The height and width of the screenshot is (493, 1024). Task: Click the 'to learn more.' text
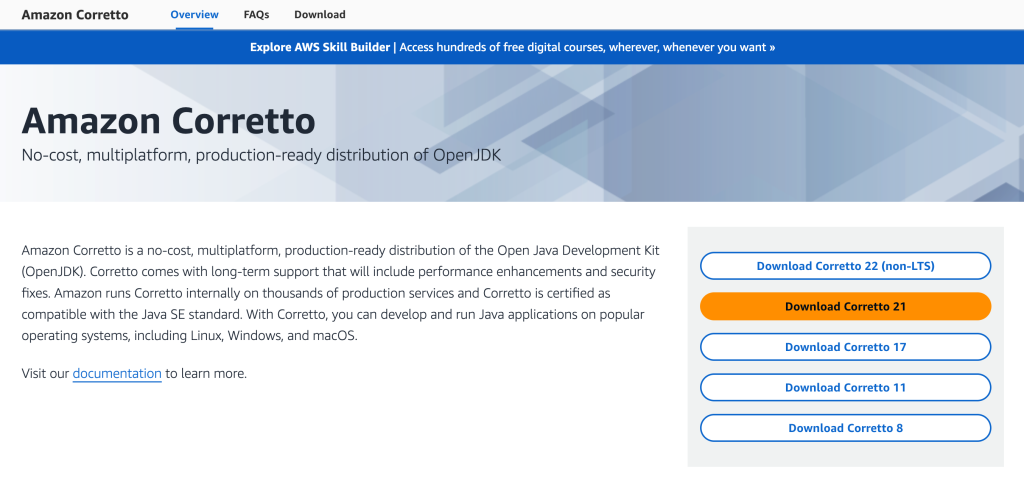pos(206,374)
